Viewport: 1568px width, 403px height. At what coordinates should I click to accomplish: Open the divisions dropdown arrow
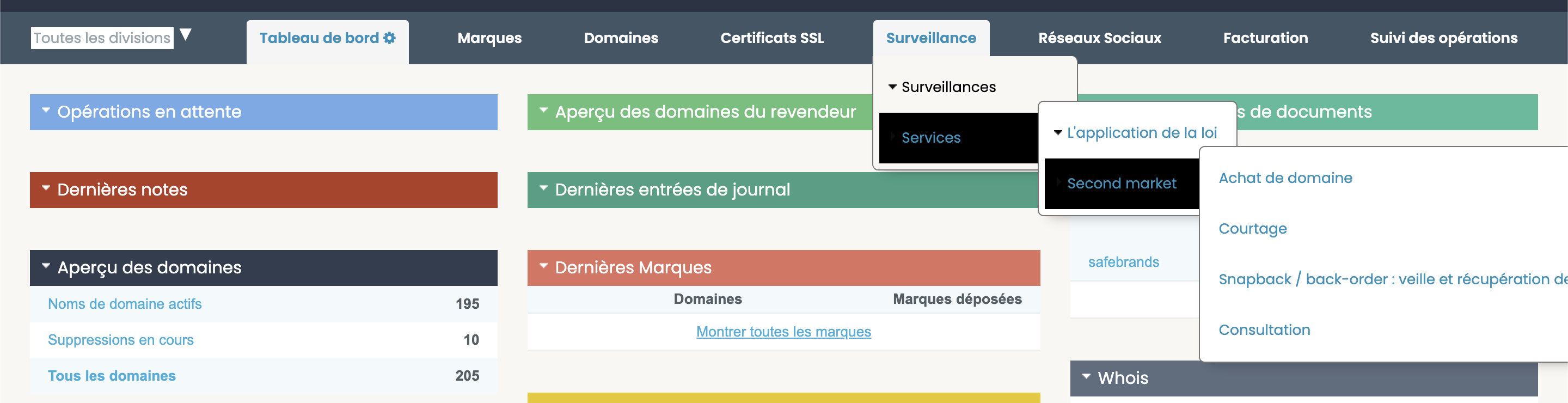coord(186,35)
